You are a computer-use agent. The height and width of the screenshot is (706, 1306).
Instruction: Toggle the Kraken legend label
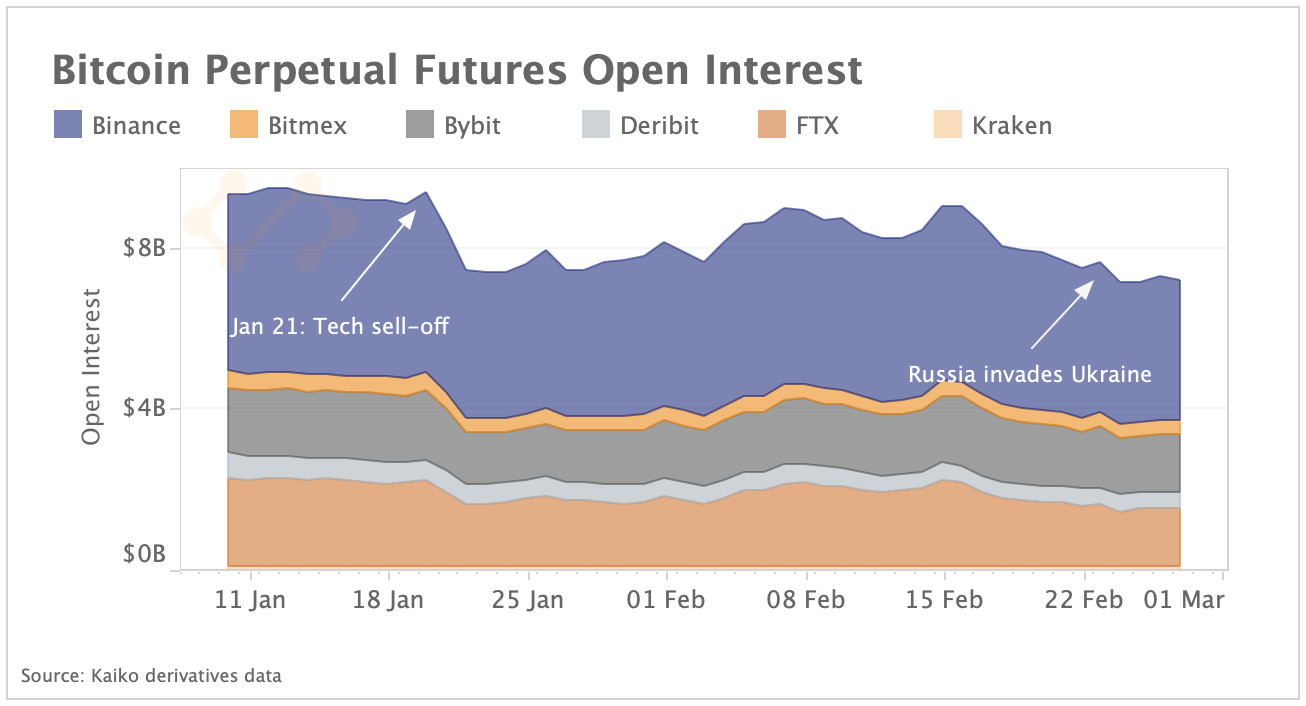pyautogui.click(x=1012, y=126)
